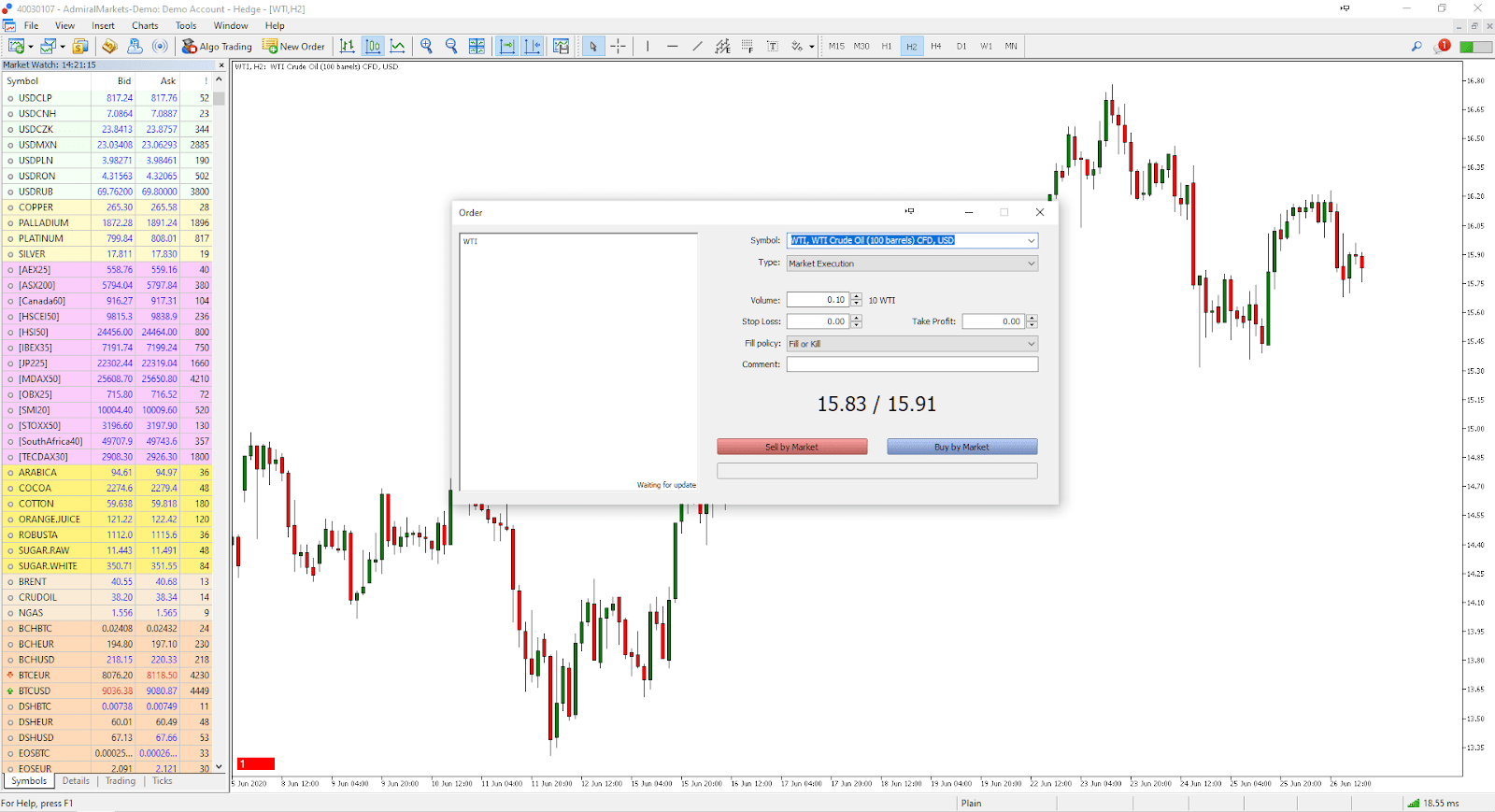Increase Volume with the up stepper arrow
The width and height of the screenshot is (1495, 812).
[857, 297]
